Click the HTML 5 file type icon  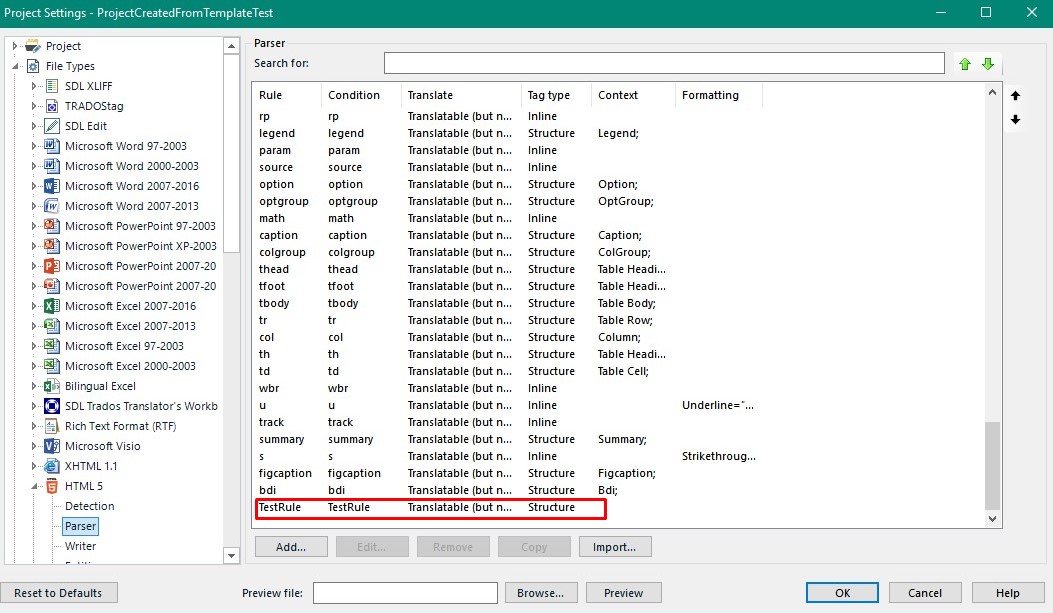coord(53,486)
